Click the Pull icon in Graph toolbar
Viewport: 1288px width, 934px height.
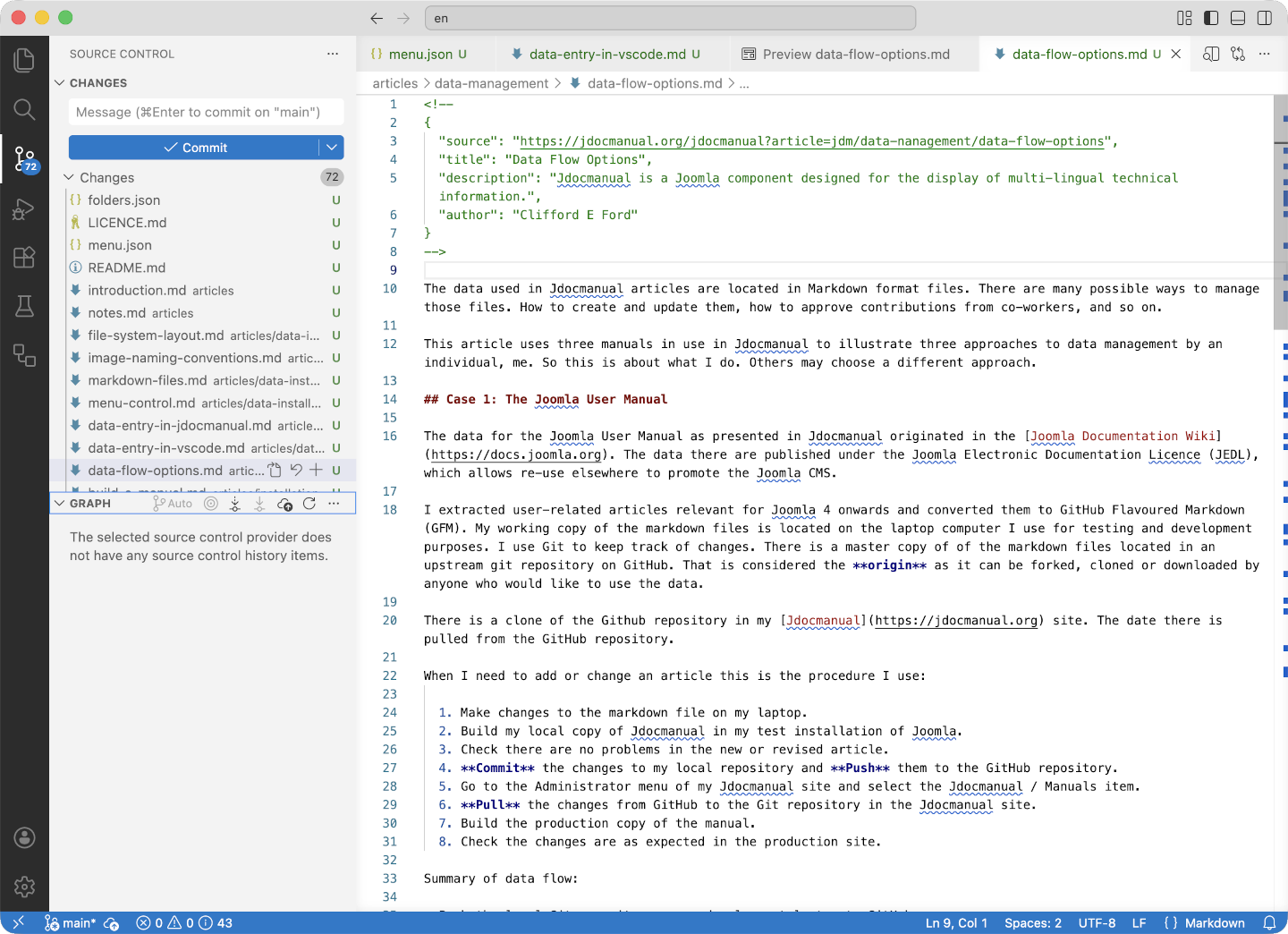[259, 504]
